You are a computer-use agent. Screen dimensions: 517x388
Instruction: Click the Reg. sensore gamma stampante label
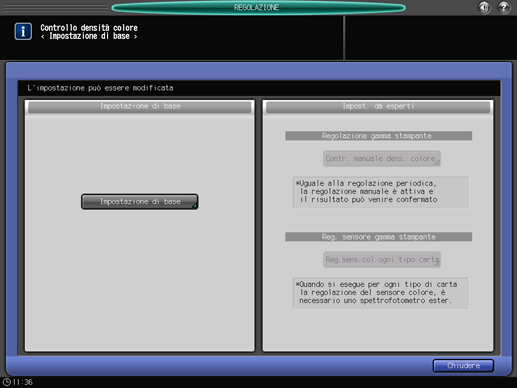(378, 237)
